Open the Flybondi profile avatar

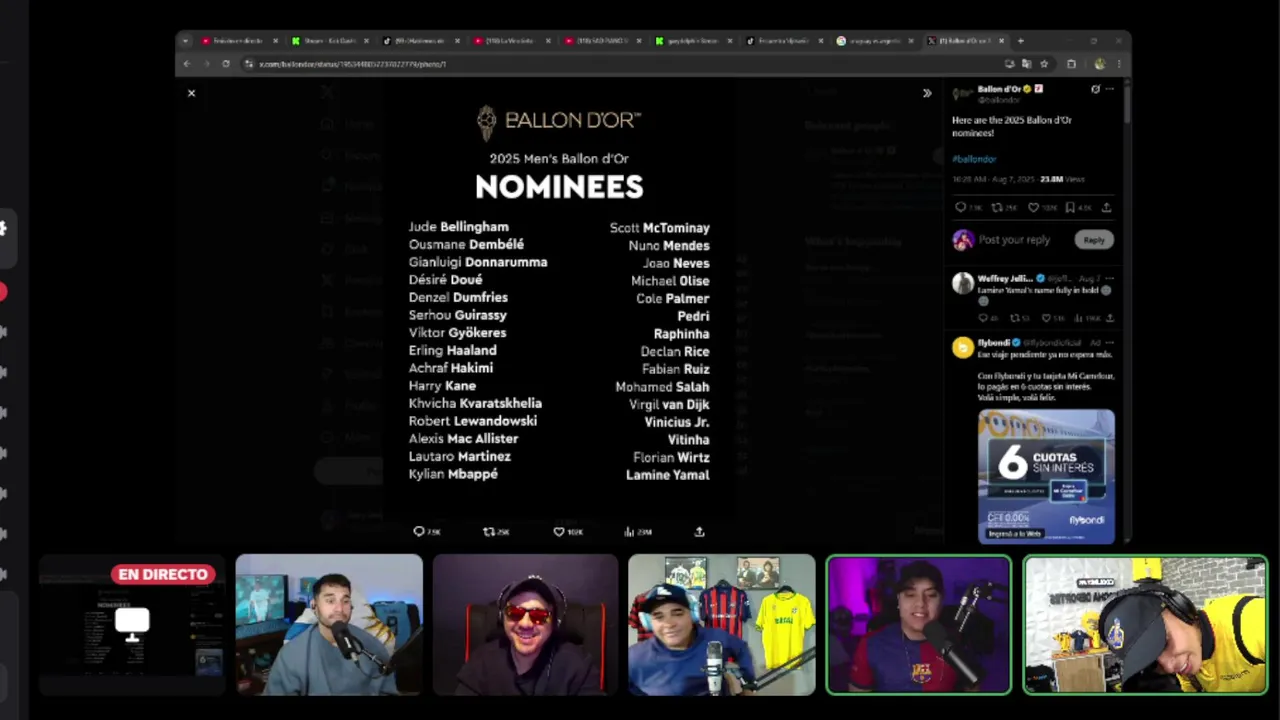tap(963, 347)
